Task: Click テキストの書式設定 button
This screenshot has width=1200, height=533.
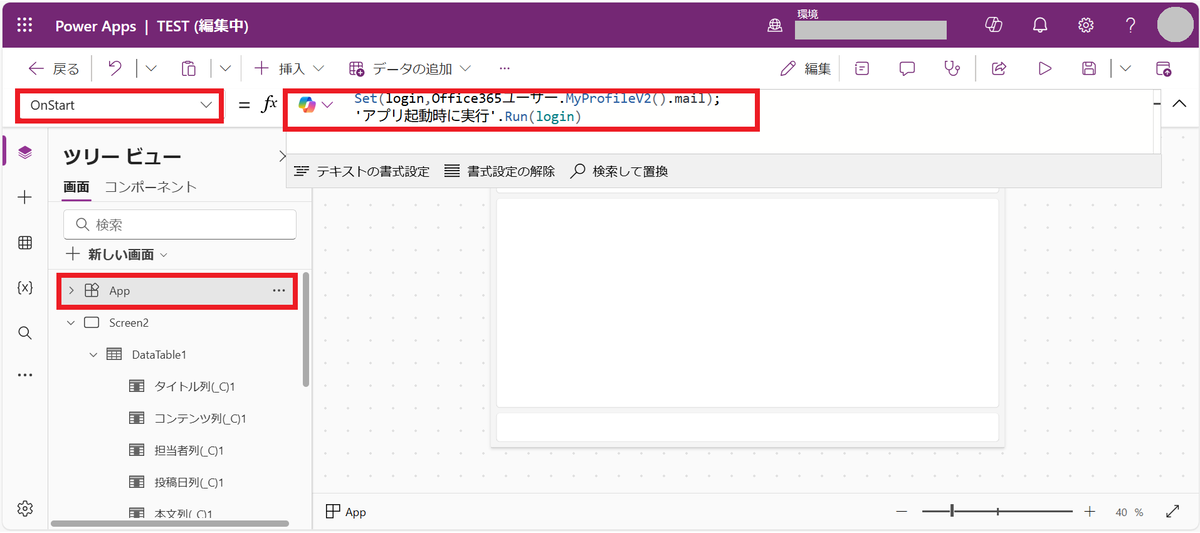Action: click(x=362, y=171)
